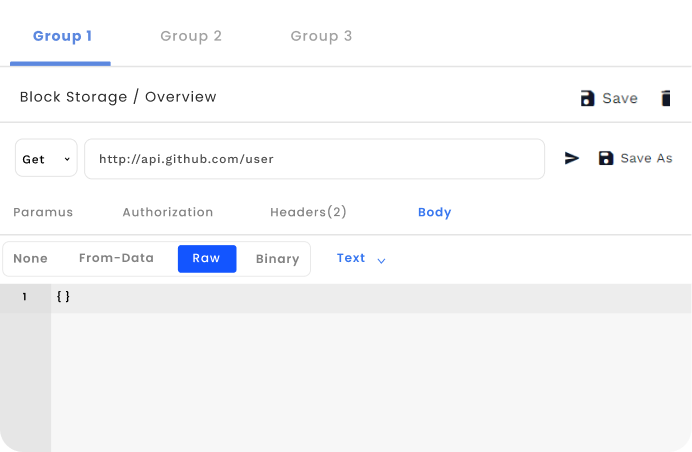The width and height of the screenshot is (692, 452).
Task: Select the Raw body type
Action: coord(207,258)
